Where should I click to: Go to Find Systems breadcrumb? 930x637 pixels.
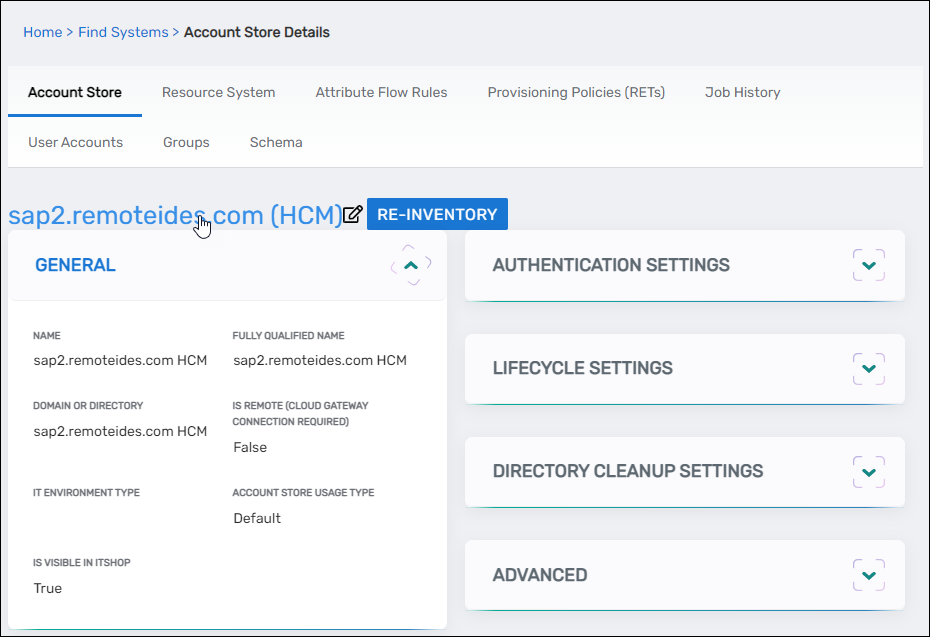(123, 32)
